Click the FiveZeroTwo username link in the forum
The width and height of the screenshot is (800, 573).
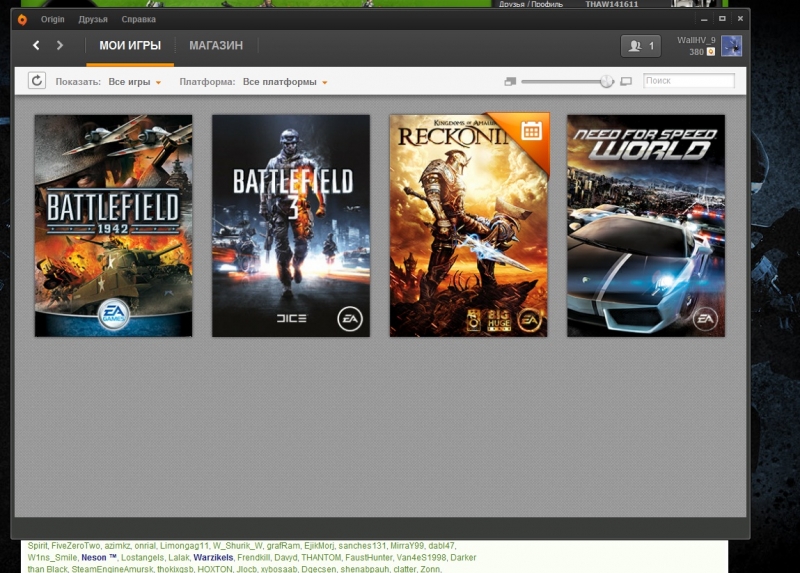pos(76,546)
